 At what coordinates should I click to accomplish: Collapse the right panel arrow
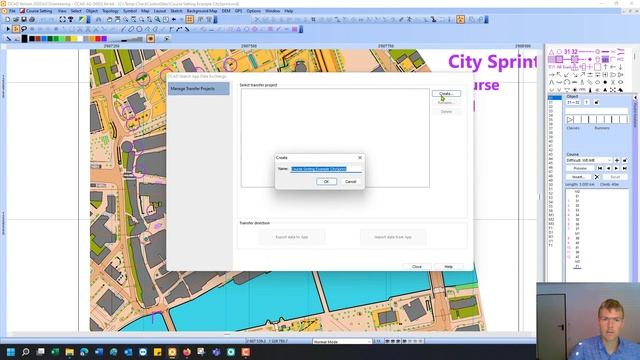coord(635,98)
